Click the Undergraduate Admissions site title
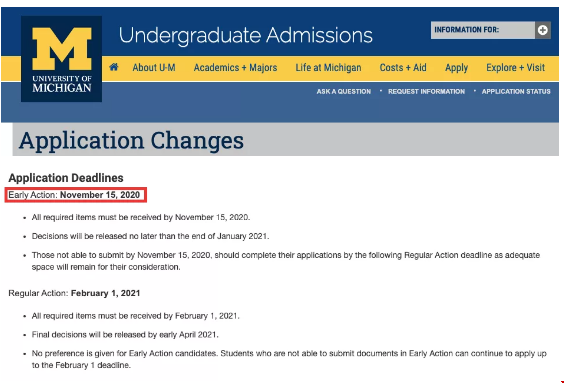The image size is (564, 383). click(246, 35)
